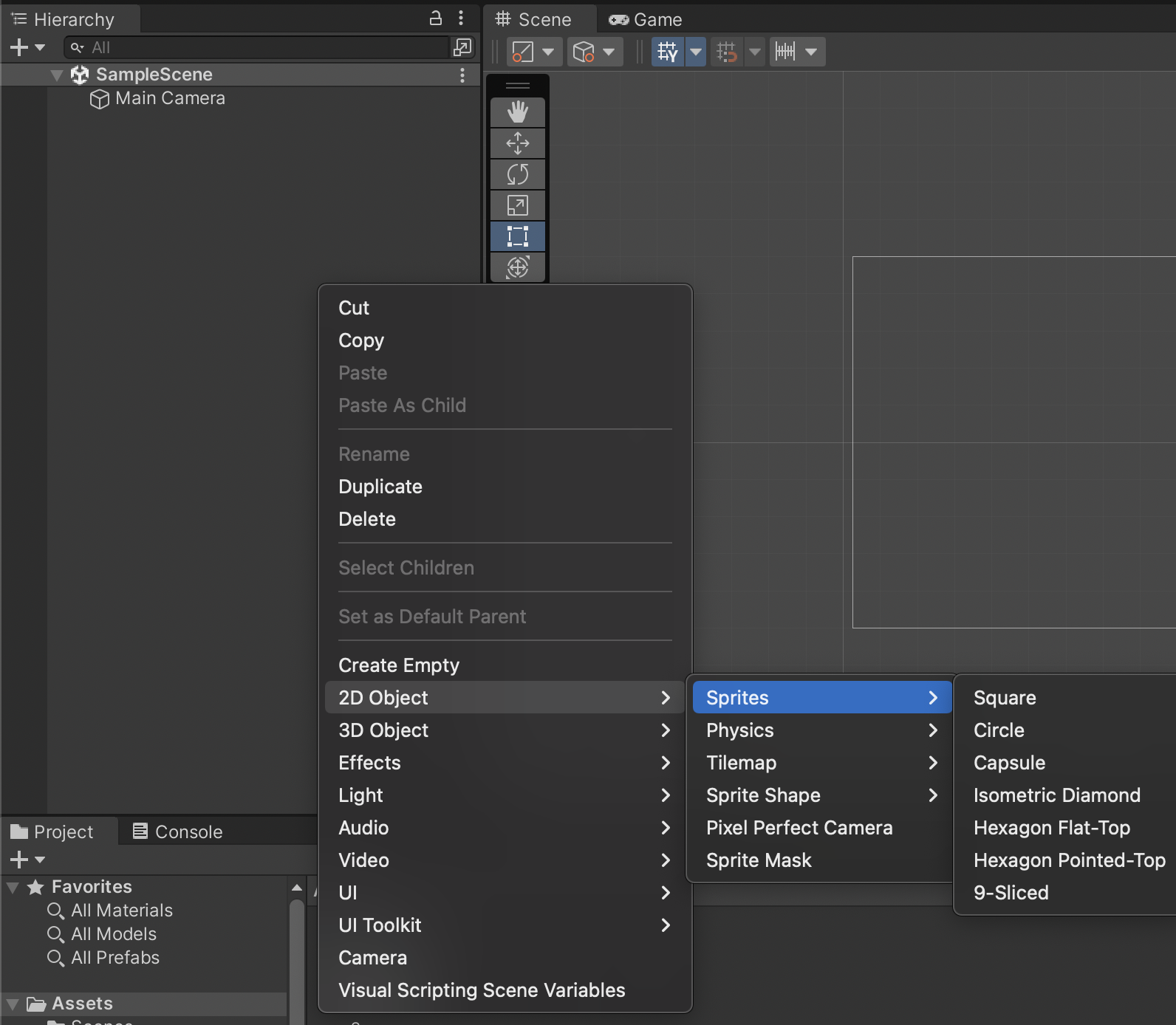Select the Move tool
This screenshot has width=1176, height=1025.
click(517, 143)
